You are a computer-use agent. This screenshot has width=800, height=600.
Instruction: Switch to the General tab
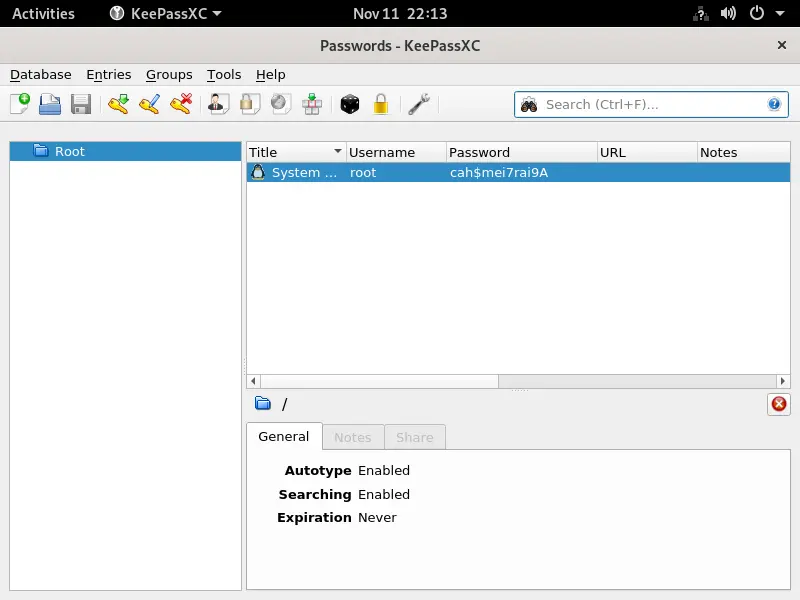[284, 437]
